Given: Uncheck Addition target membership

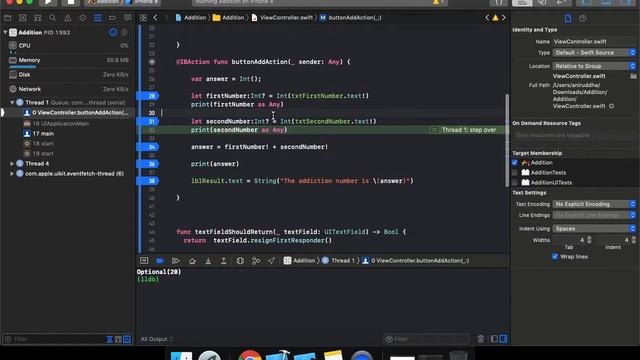Looking at the screenshot, I should point(515,162).
